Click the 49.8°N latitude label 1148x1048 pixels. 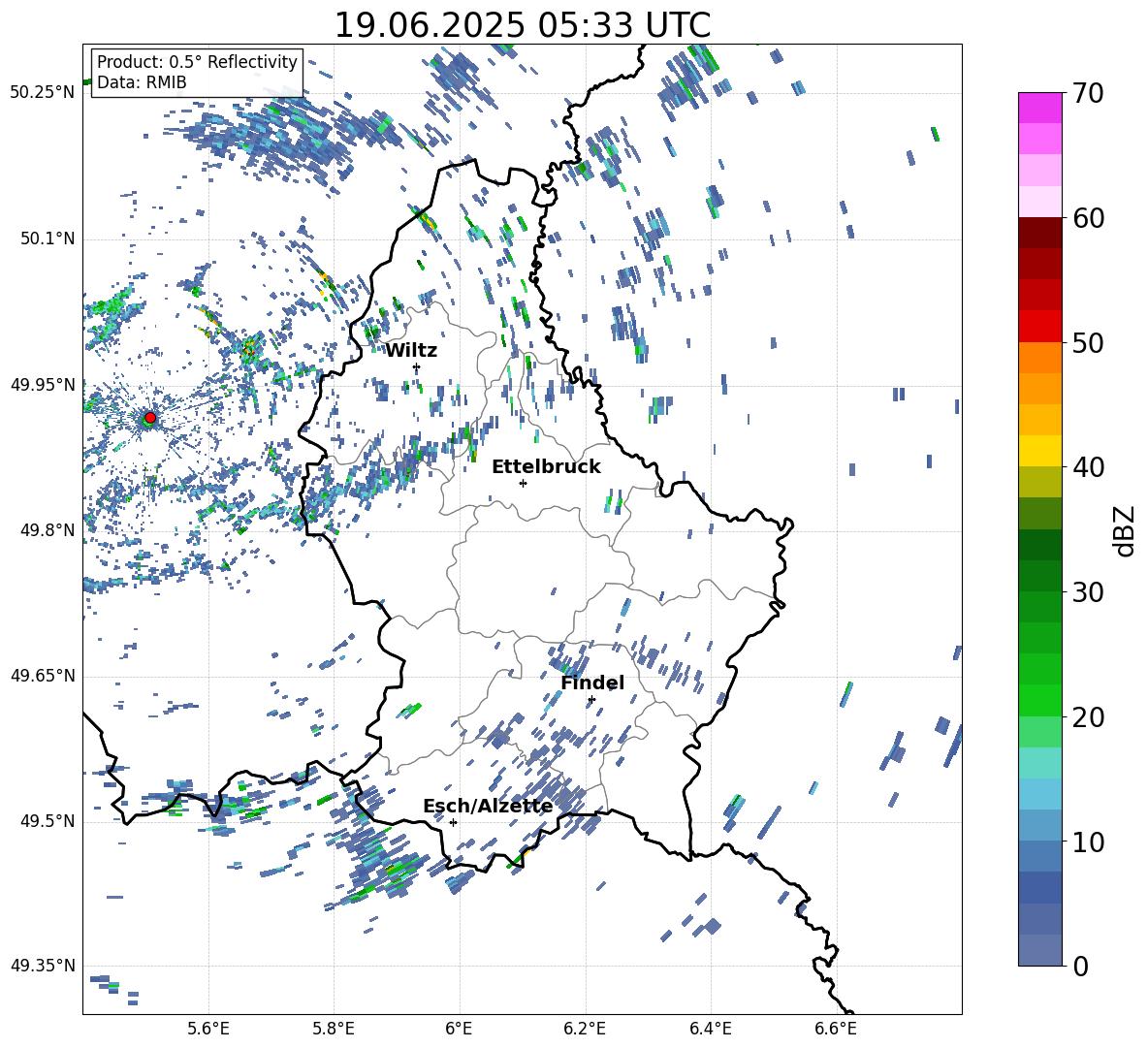click(x=48, y=530)
